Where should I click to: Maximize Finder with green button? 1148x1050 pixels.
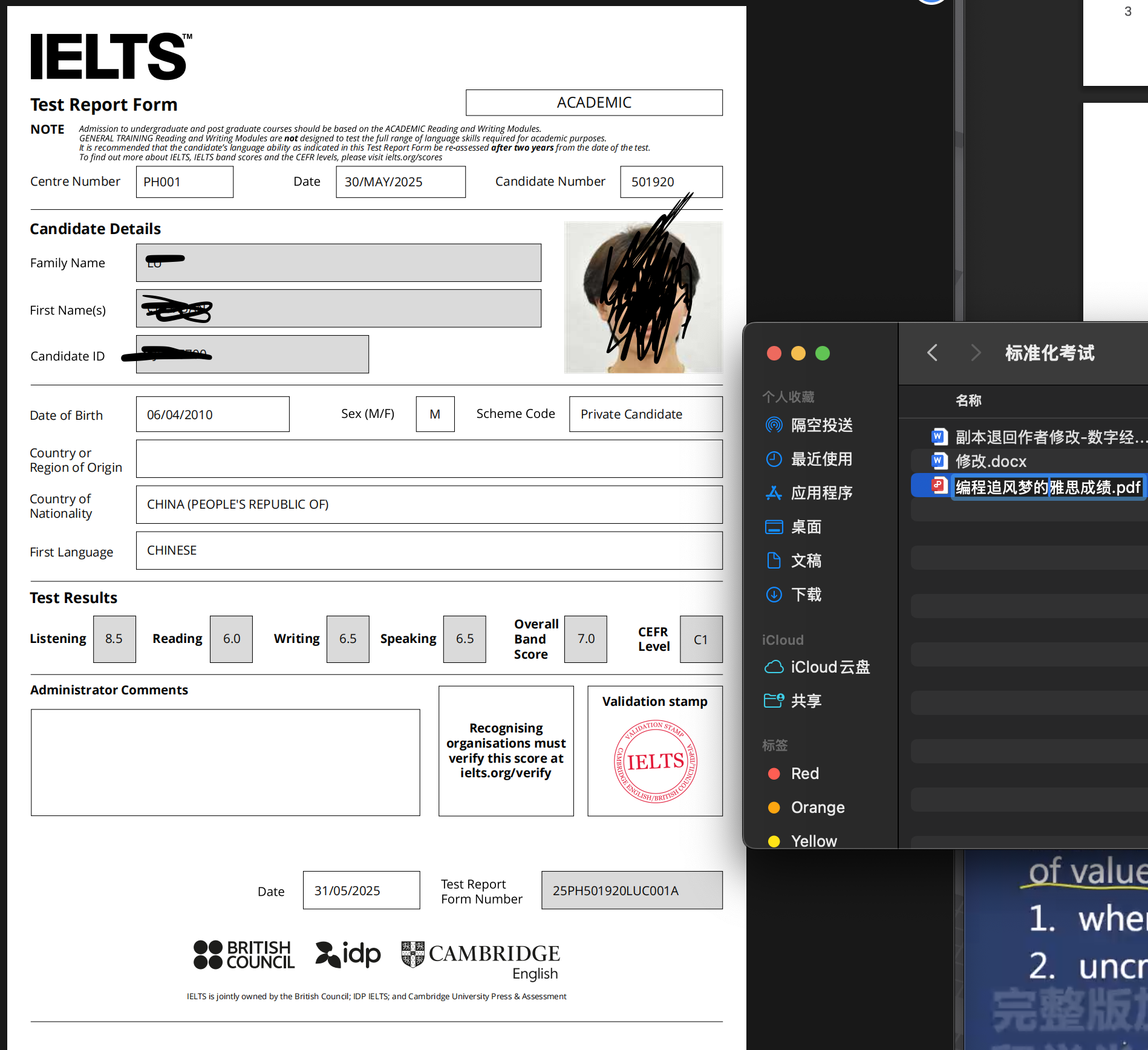tap(823, 353)
